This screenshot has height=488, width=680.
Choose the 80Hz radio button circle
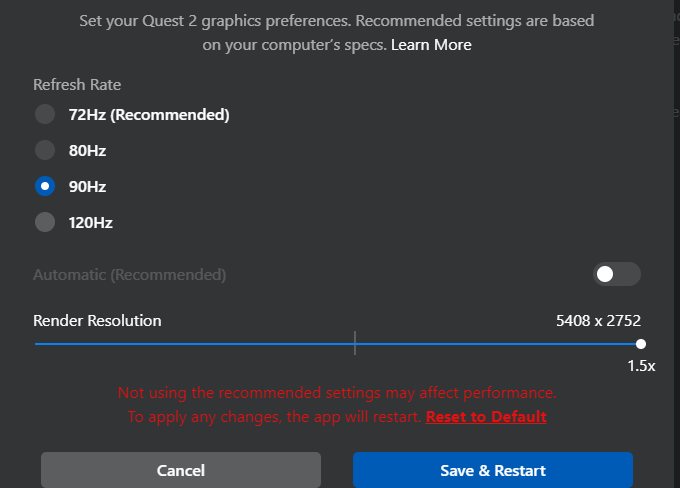click(x=45, y=150)
